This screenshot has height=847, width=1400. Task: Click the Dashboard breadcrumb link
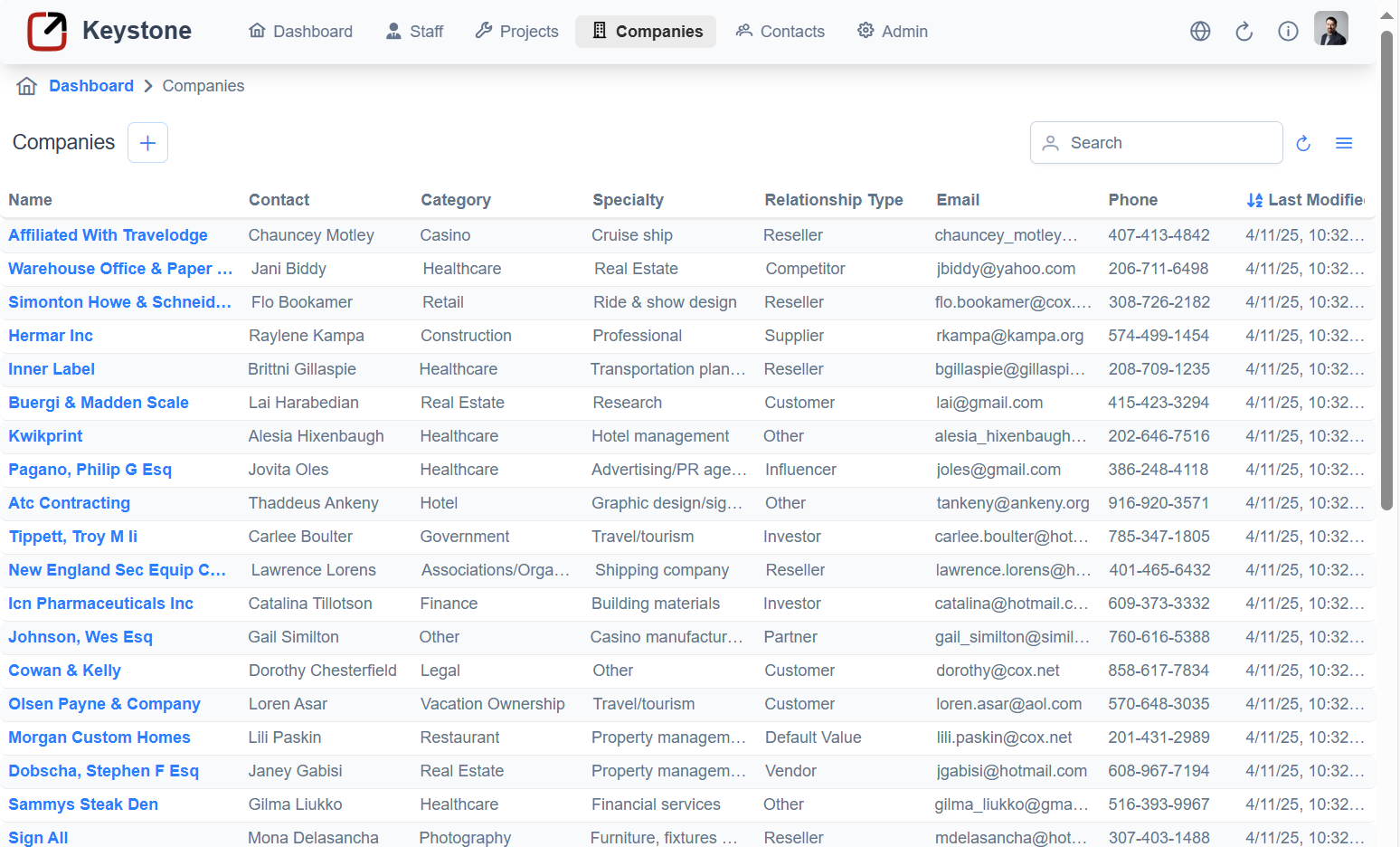(x=91, y=86)
